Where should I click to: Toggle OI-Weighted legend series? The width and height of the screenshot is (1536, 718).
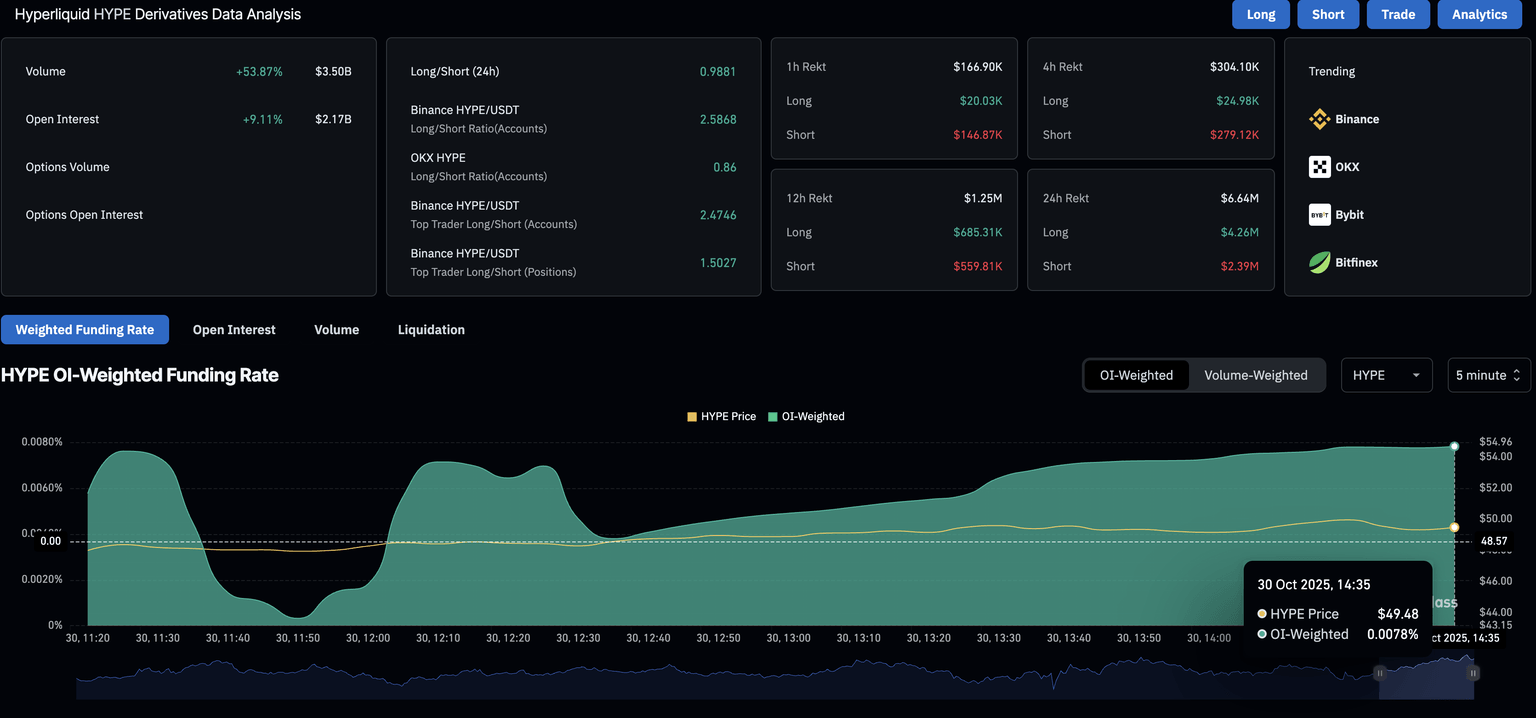click(806, 417)
